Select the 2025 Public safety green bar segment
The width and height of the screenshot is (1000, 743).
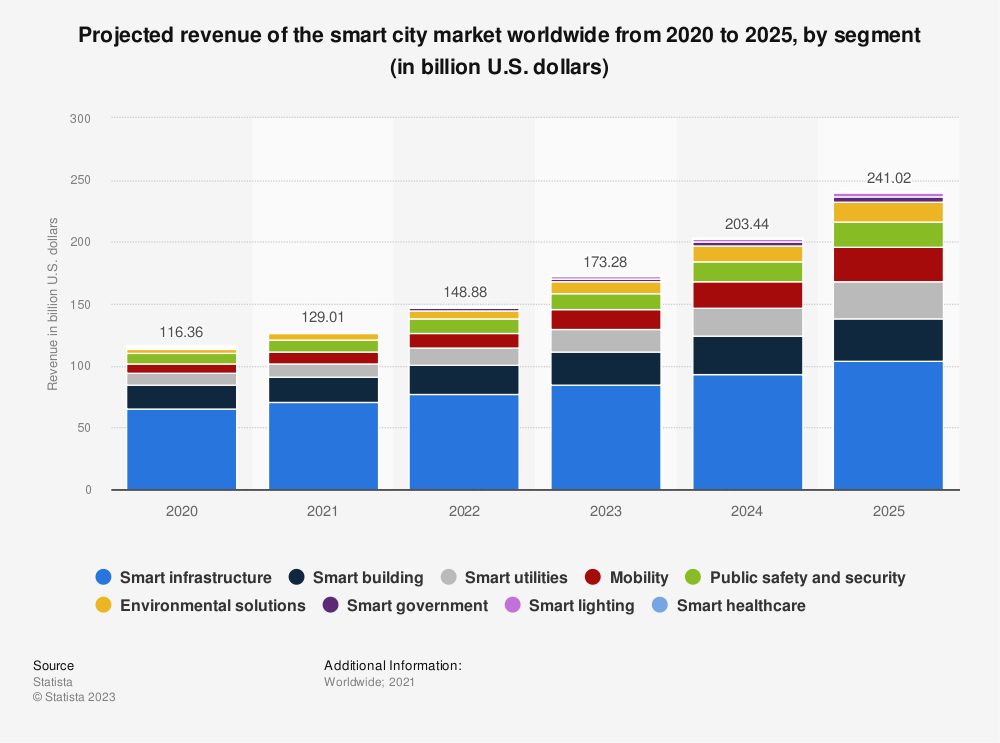[888, 234]
